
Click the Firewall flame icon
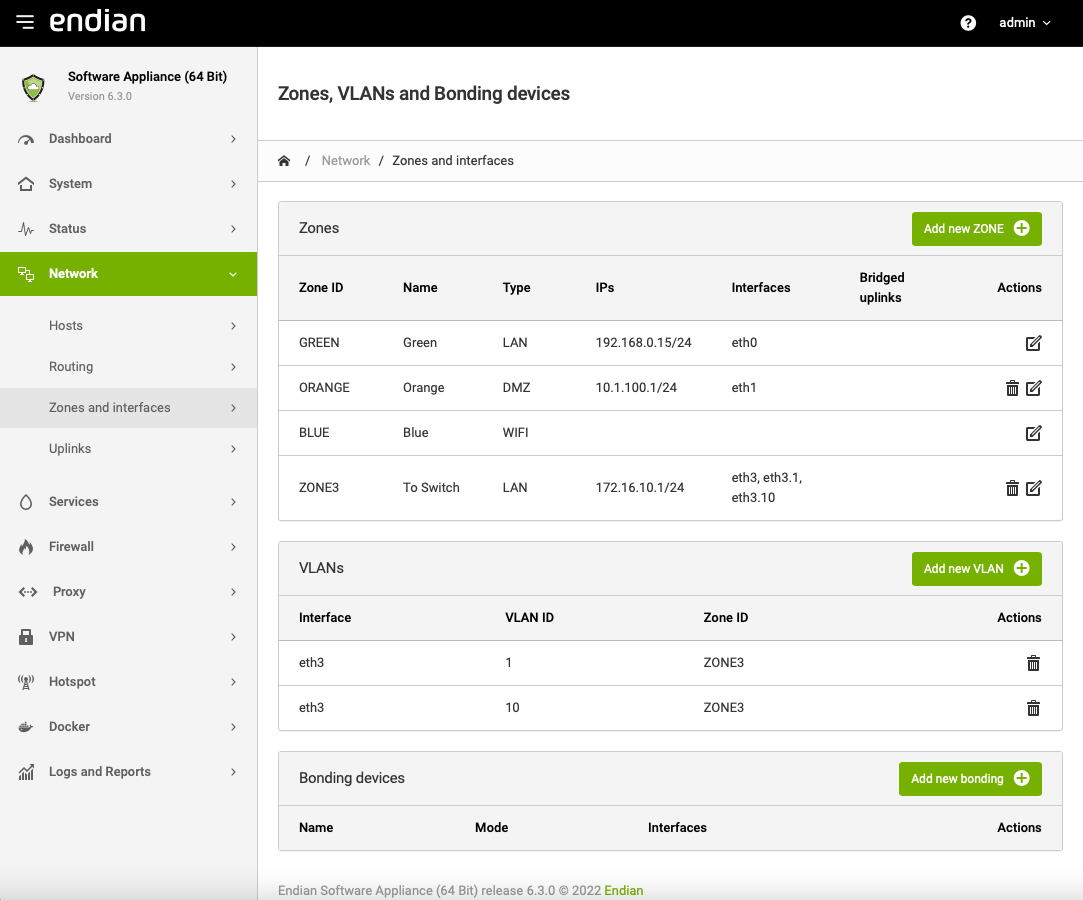click(x=26, y=547)
